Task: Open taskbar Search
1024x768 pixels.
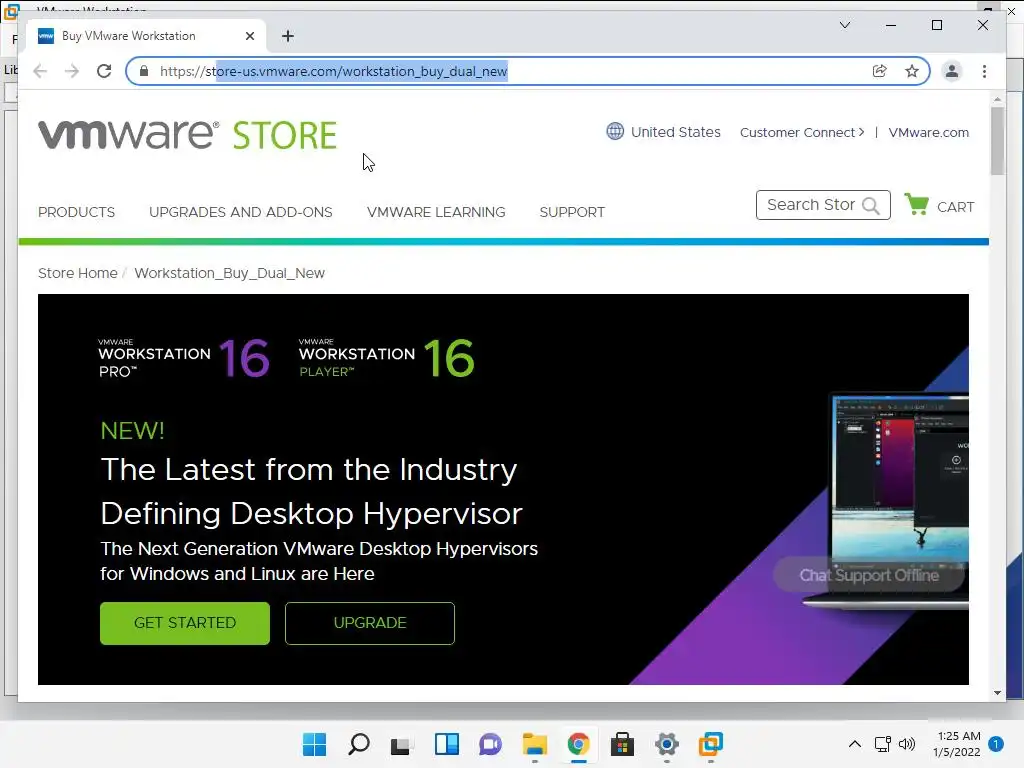Action: [x=359, y=744]
